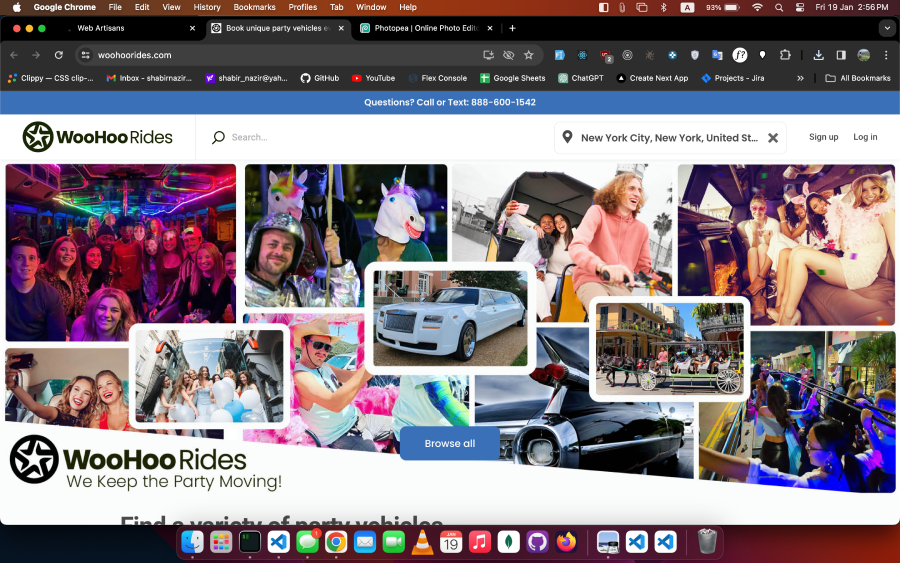900x563 pixels.
Task: Open the Extensions puzzle icon
Action: point(785,55)
